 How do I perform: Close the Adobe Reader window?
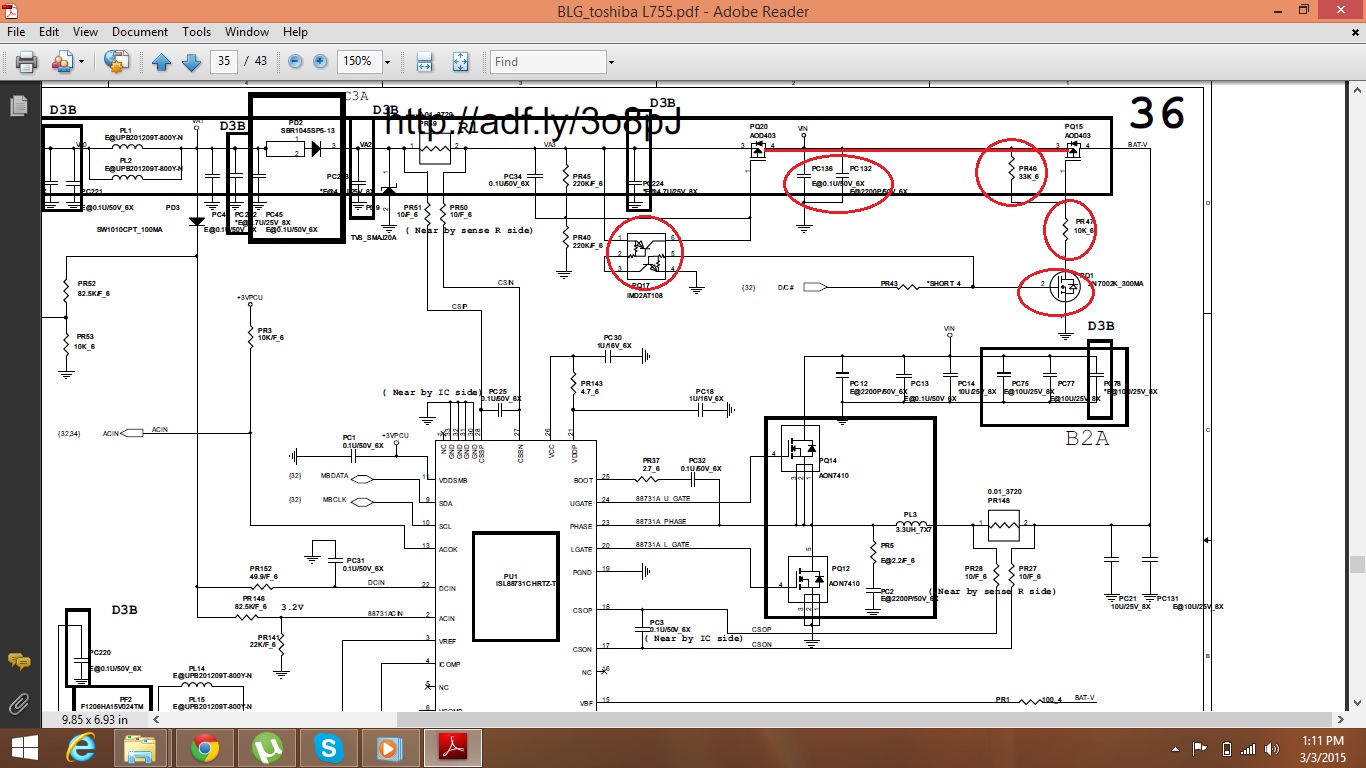(1340, 10)
